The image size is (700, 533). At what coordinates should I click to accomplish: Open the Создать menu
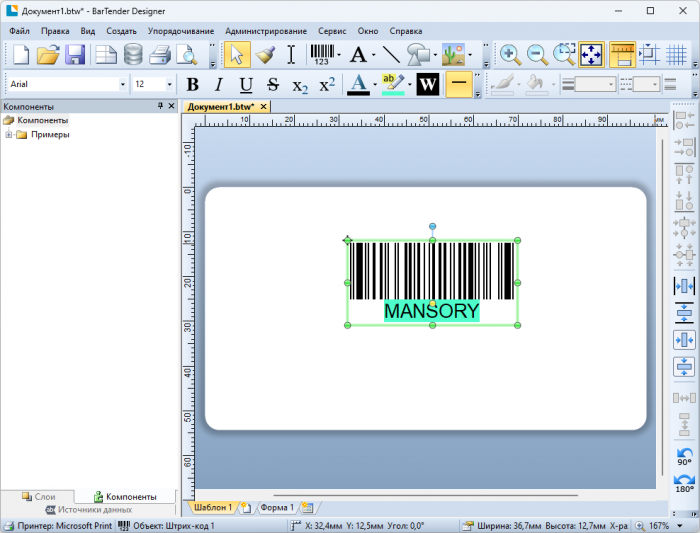pos(121,31)
